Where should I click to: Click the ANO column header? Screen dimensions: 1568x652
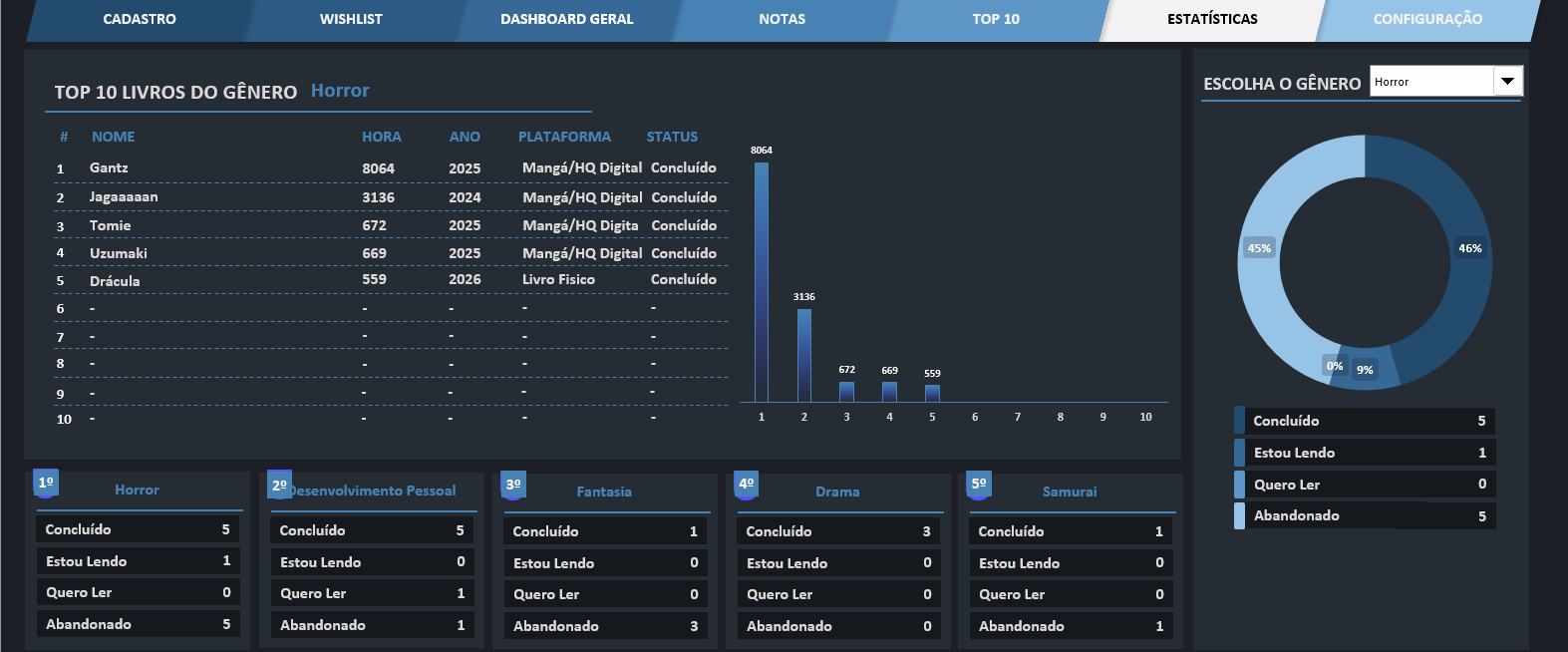point(465,137)
